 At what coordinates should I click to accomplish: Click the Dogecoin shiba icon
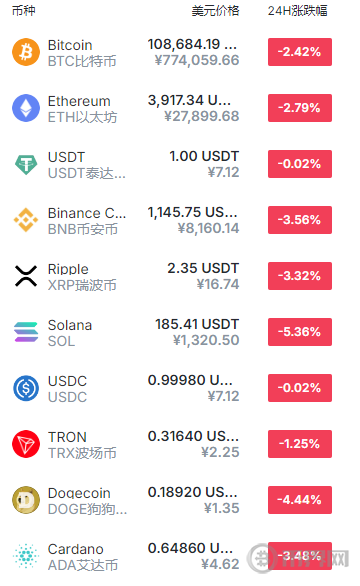[26, 500]
